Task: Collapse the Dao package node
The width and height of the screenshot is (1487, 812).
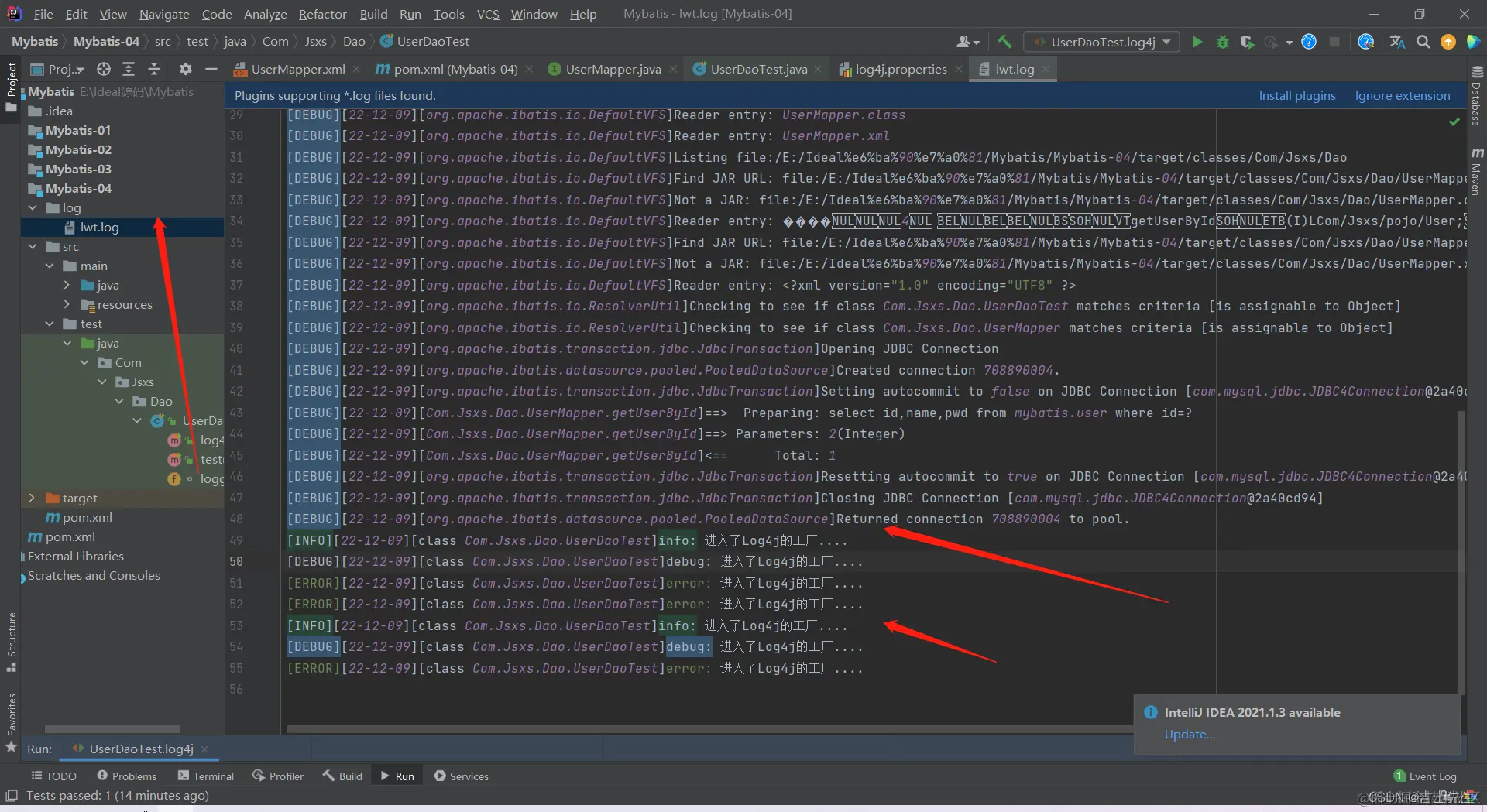Action: pos(119,401)
